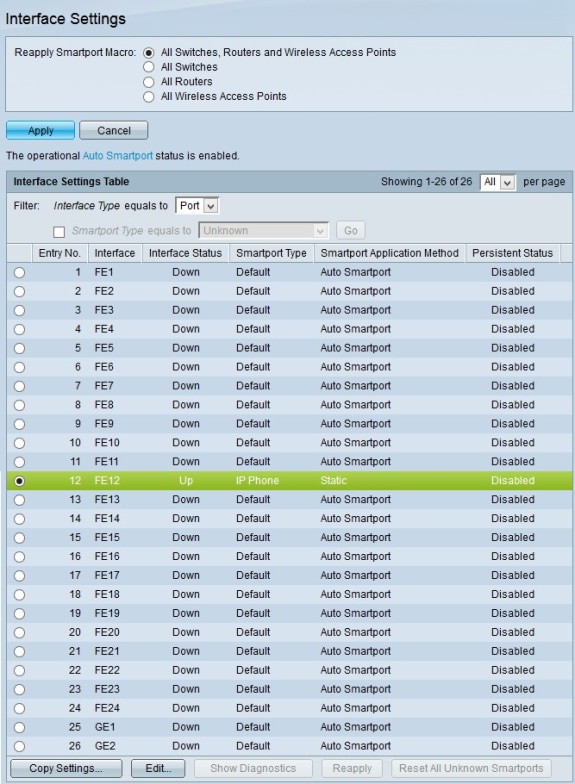Screen dimensions: 575x784
Task: Click the Copy Settings button
Action: pyautogui.click(x=66, y=768)
